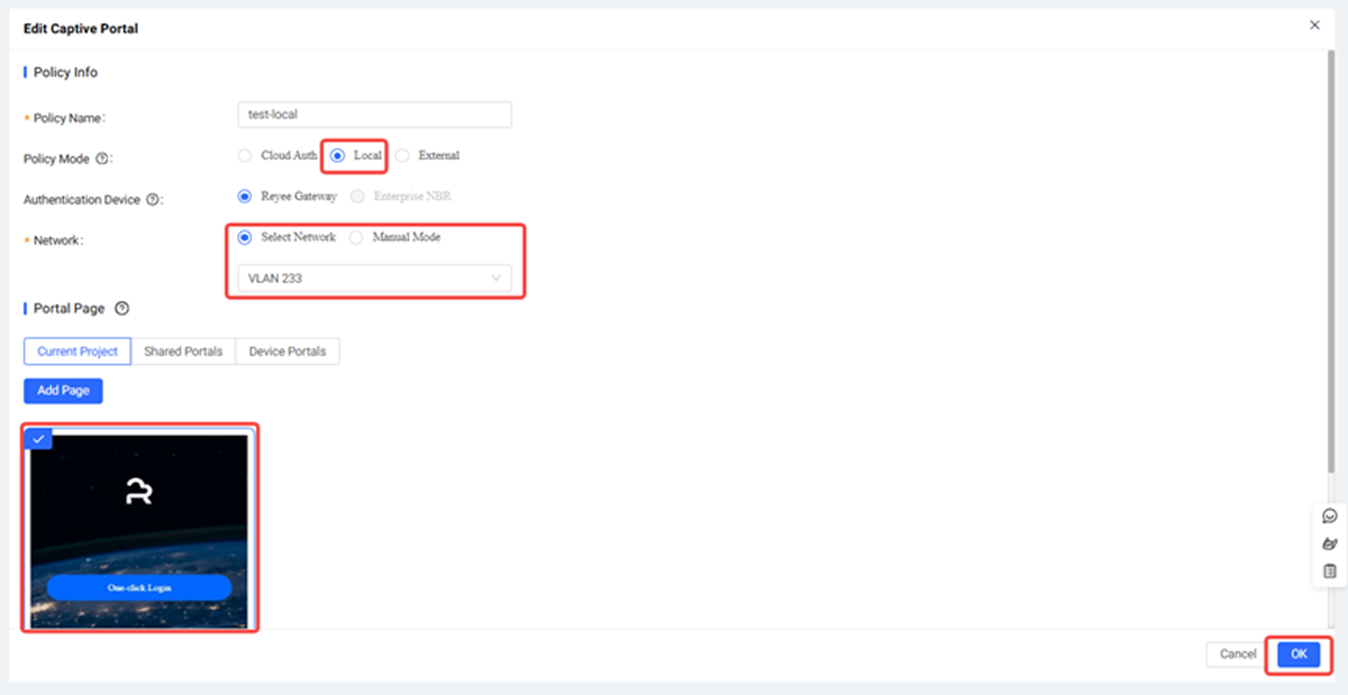Open the Device Portals tab
Viewport: 1348px width, 695px height.
click(287, 352)
